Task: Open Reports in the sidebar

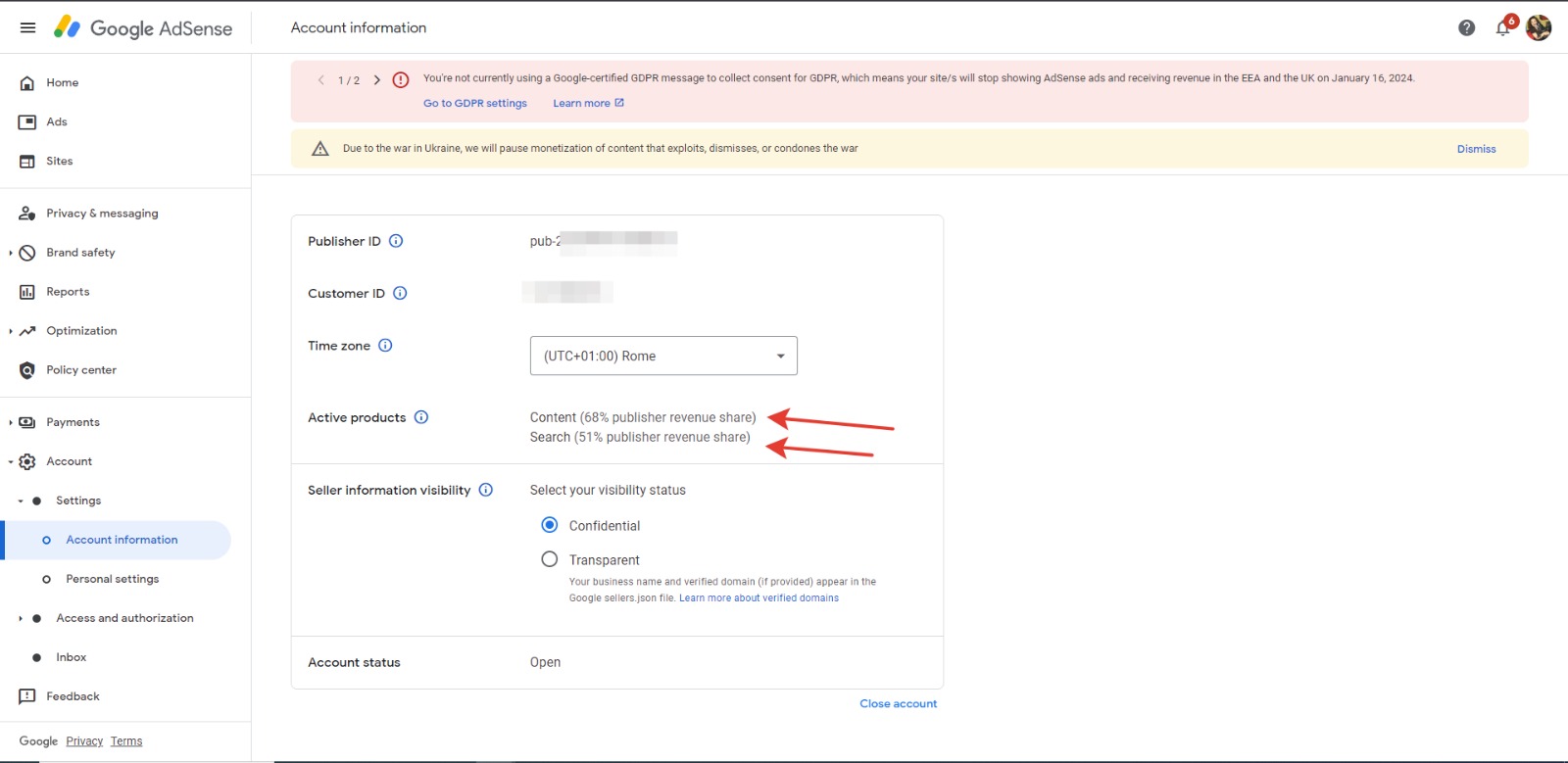Action: [68, 292]
